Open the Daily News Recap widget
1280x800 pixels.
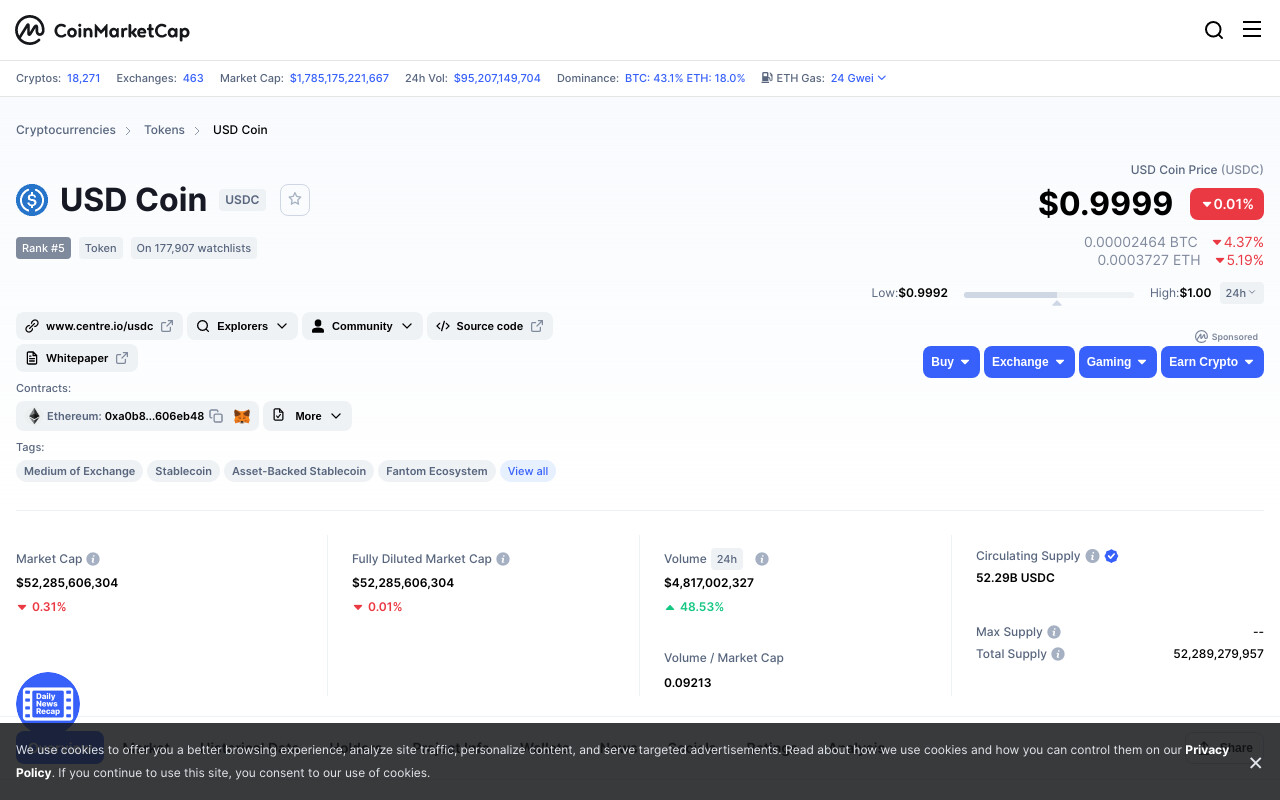[48, 703]
